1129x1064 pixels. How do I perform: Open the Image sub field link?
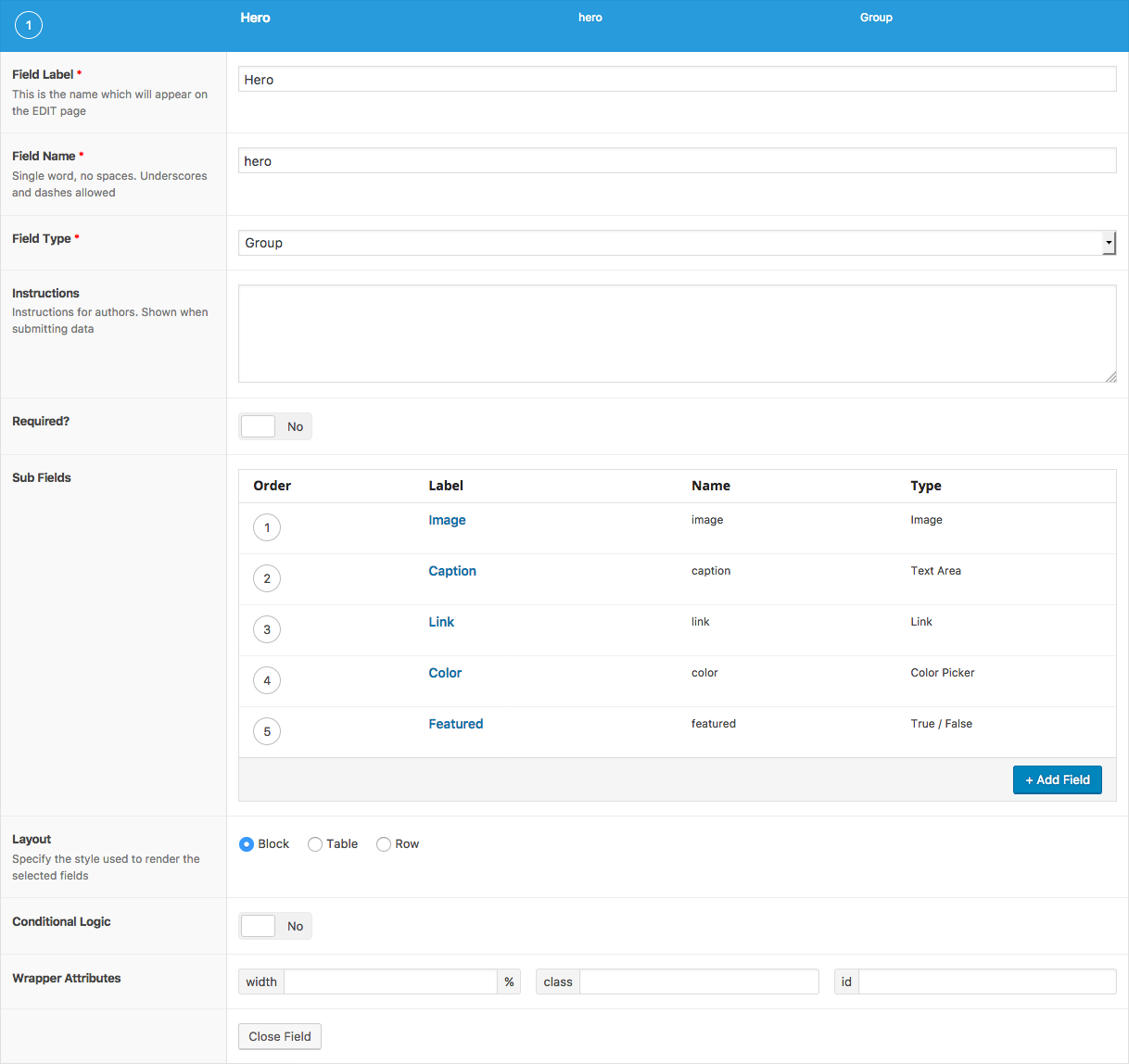coord(447,520)
